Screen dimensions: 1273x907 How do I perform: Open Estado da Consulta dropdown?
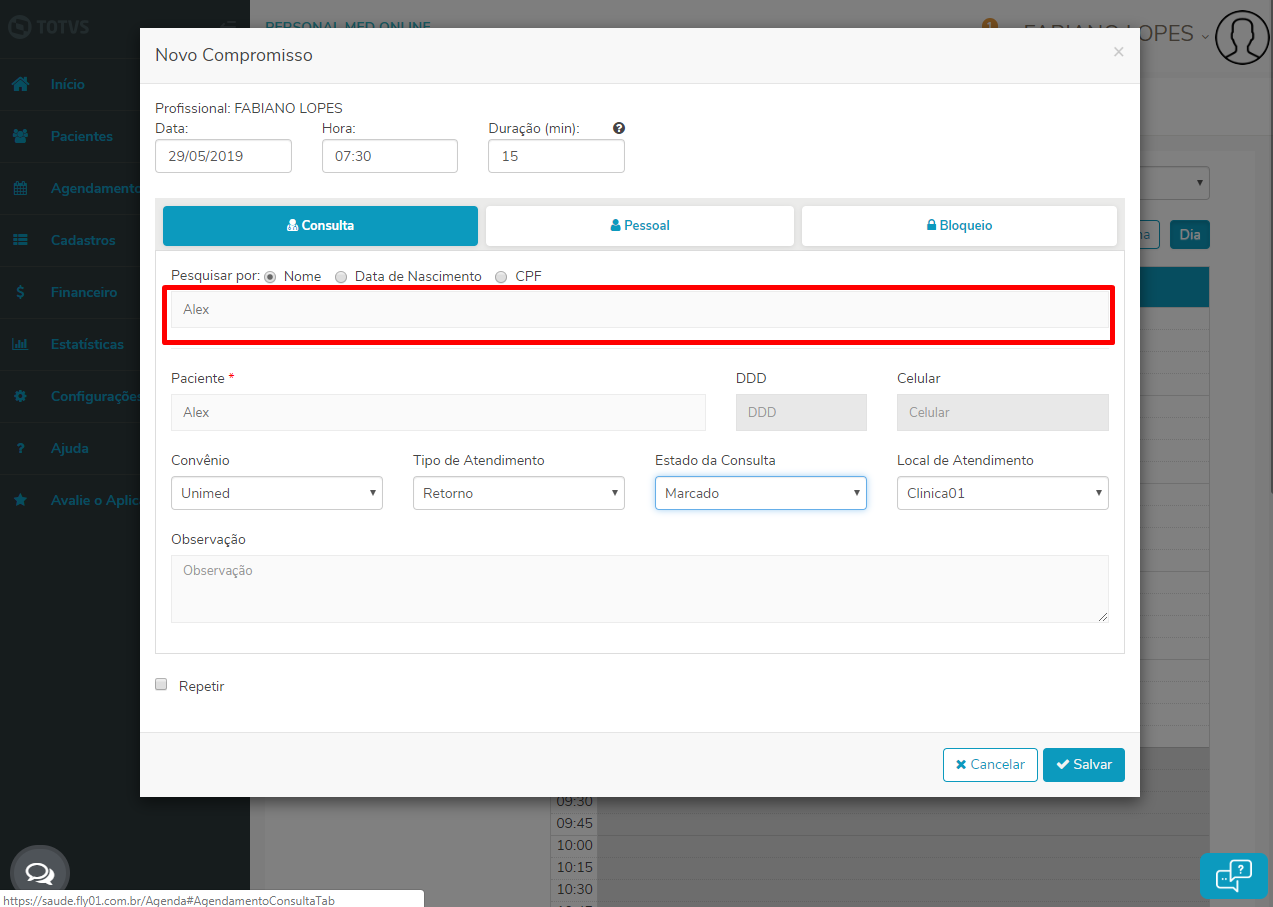coord(761,493)
